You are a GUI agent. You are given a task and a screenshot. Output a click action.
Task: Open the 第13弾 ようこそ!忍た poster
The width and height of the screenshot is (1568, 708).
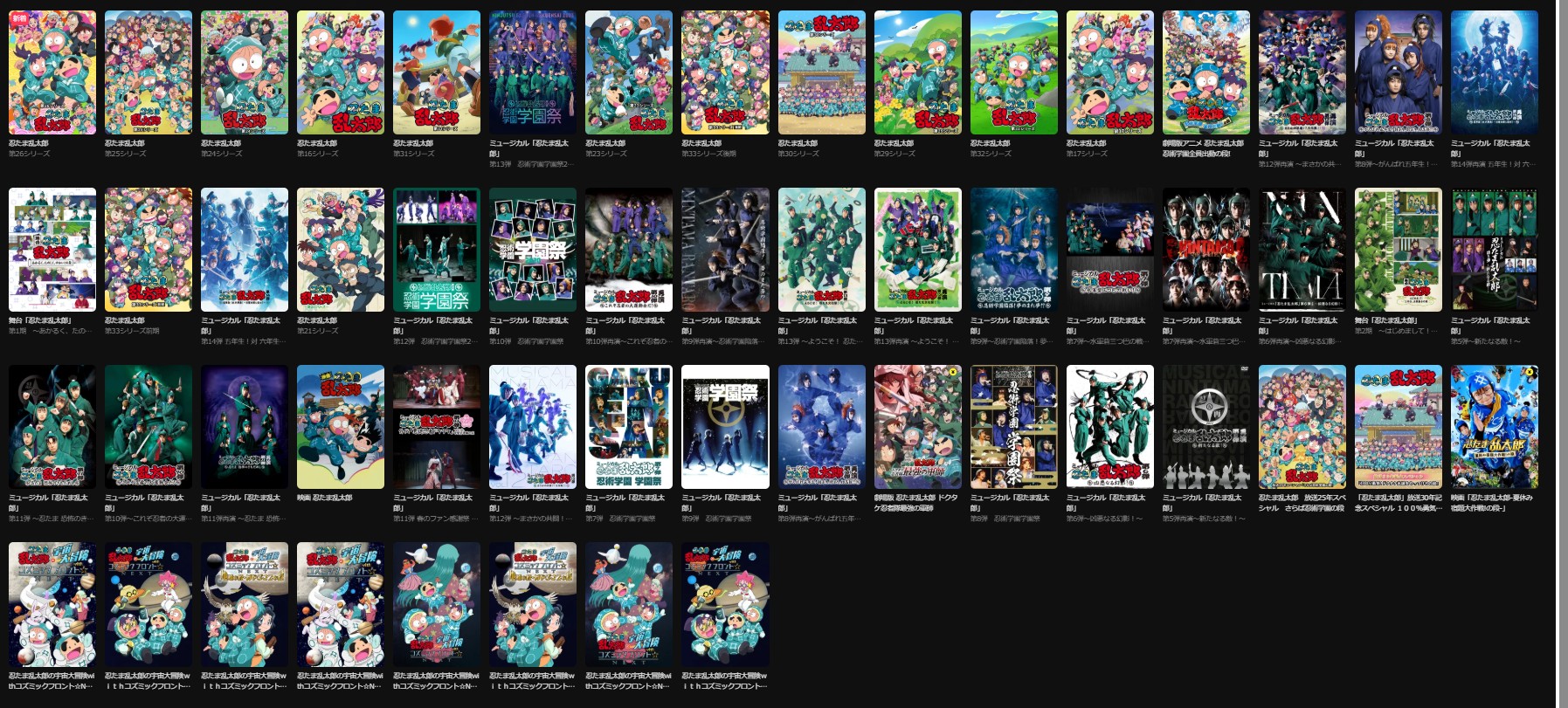[x=822, y=250]
